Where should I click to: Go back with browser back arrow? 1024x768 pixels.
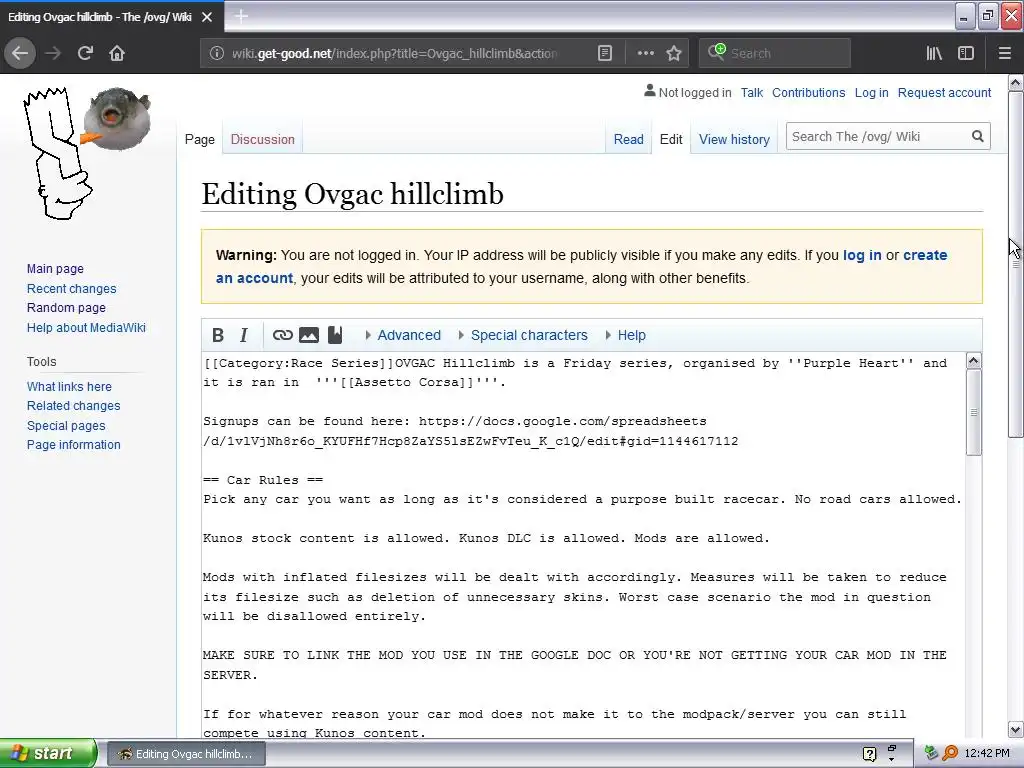click(x=20, y=54)
